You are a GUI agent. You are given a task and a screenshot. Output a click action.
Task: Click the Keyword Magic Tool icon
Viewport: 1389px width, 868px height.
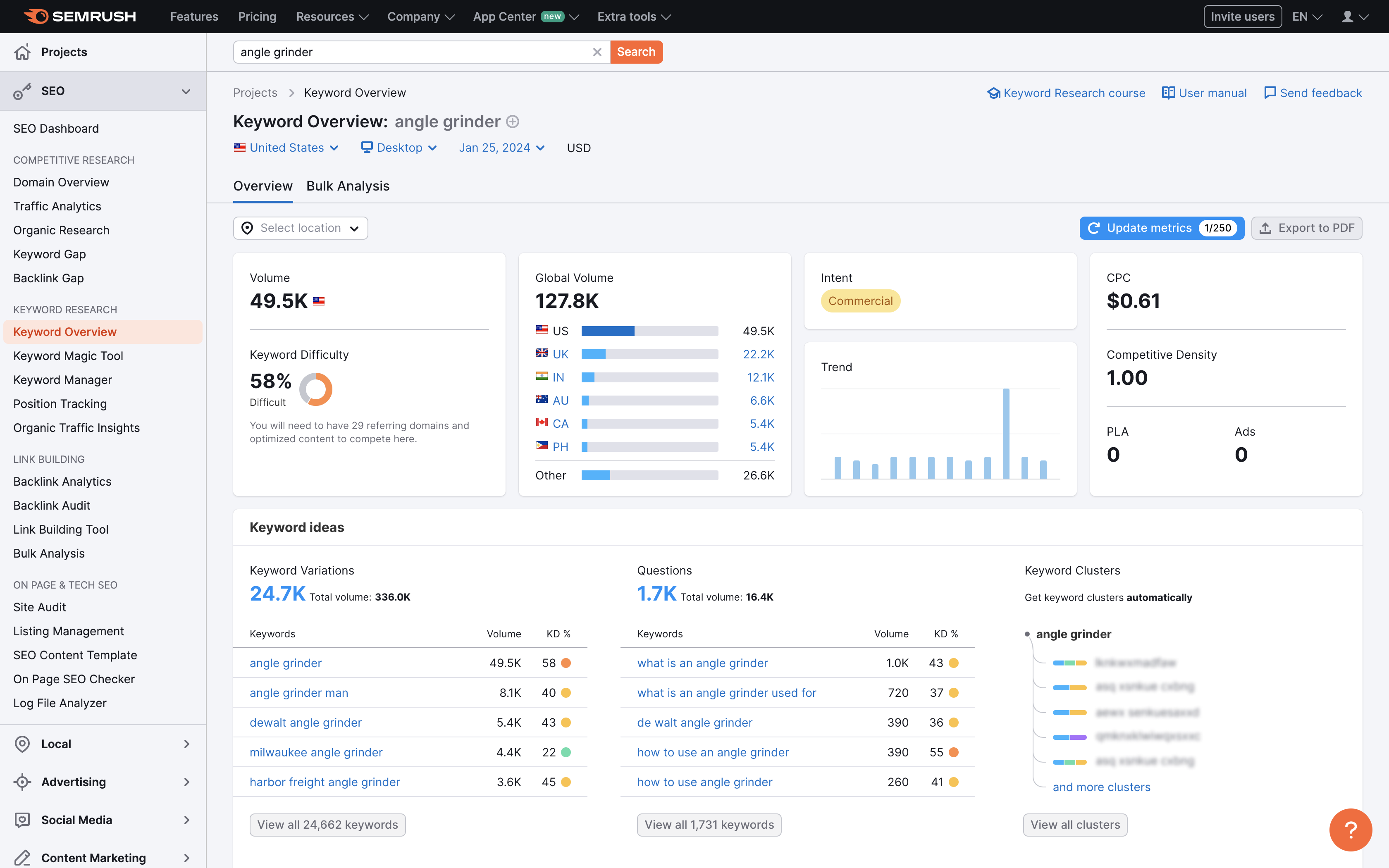point(68,355)
